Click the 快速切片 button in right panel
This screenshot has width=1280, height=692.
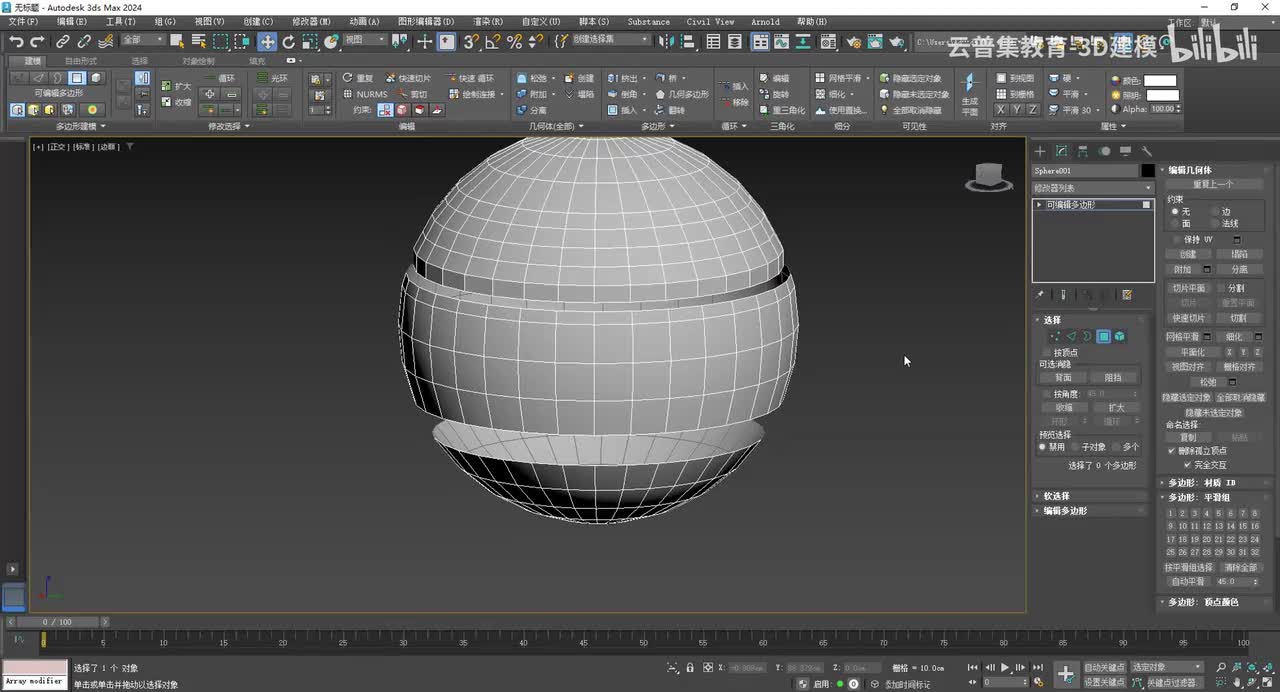pos(1188,318)
